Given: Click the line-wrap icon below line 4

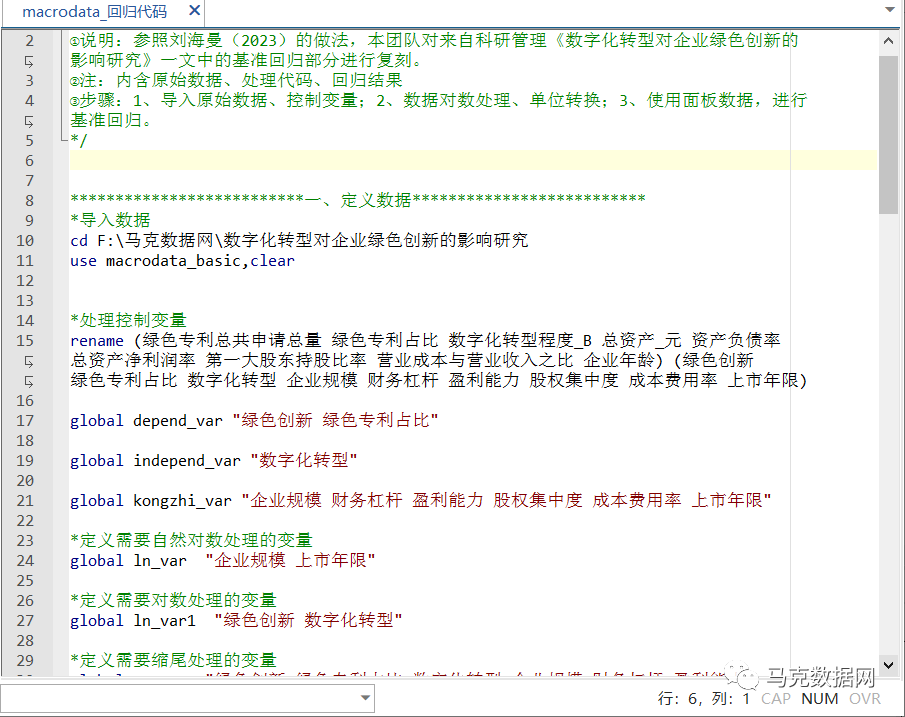Looking at the screenshot, I should point(29,121).
